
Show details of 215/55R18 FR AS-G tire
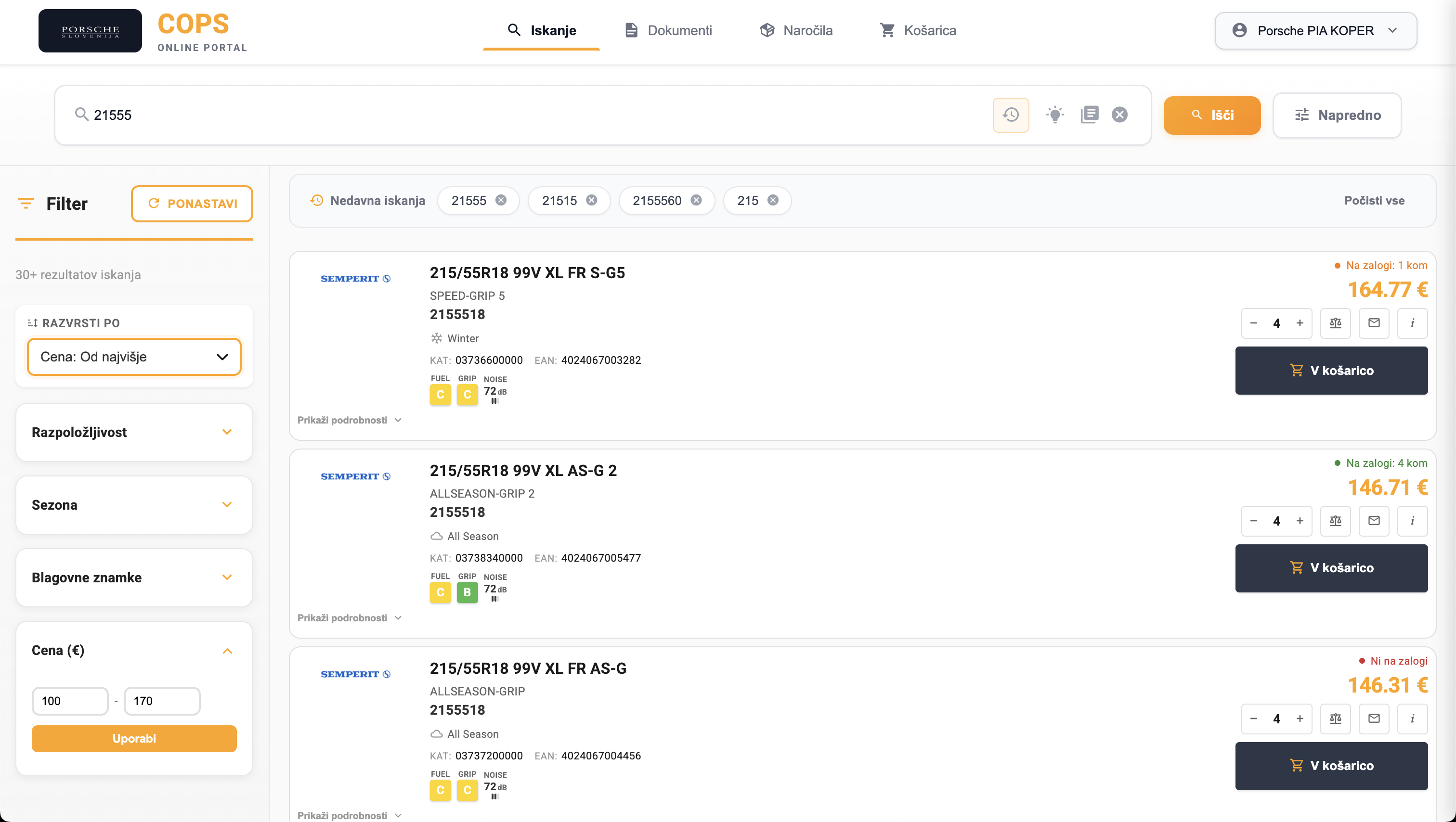coord(349,815)
